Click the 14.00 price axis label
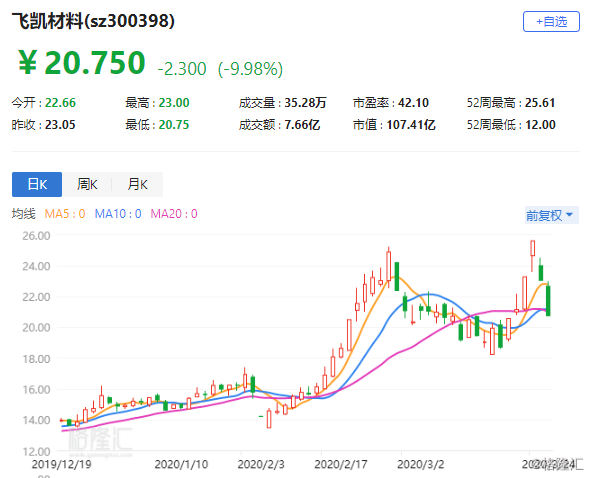Viewport: 591px width, 478px height. point(36,420)
